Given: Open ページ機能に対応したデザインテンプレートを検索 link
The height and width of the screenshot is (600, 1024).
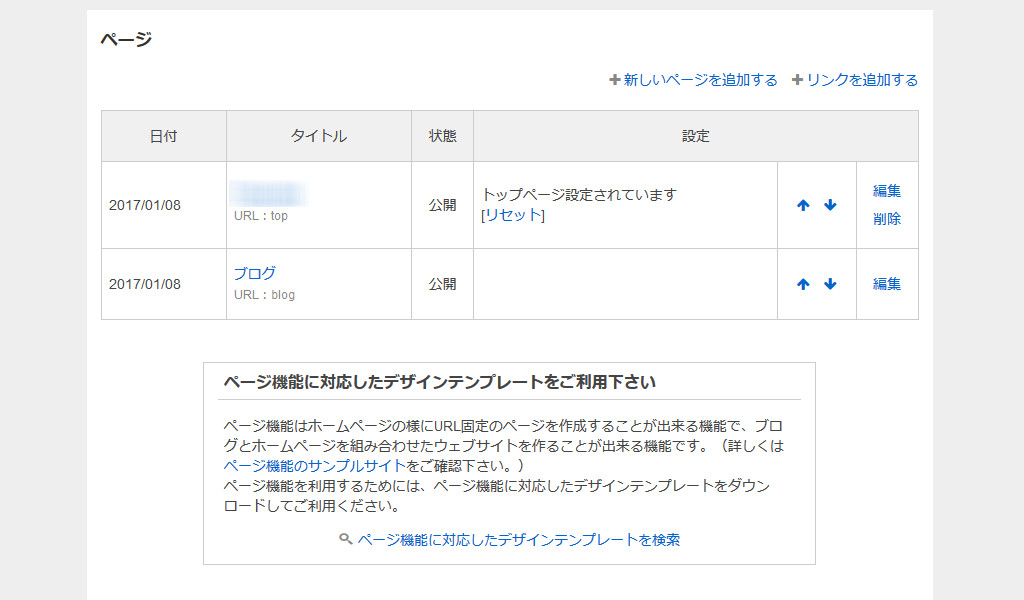Looking at the screenshot, I should (519, 540).
